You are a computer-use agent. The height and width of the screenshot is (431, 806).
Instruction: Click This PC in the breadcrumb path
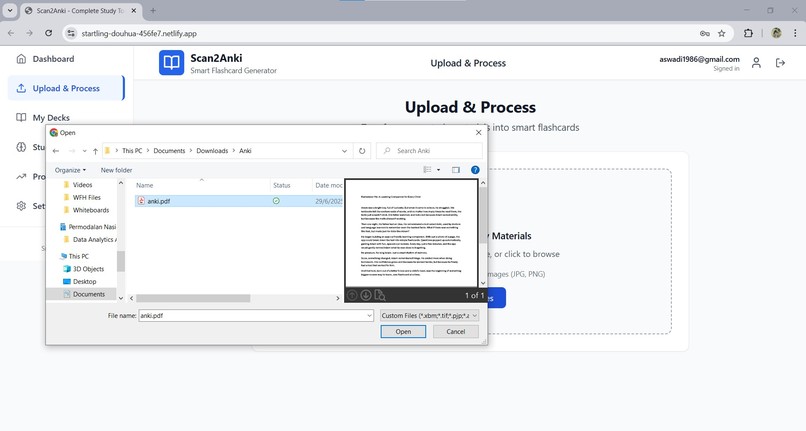(132, 151)
